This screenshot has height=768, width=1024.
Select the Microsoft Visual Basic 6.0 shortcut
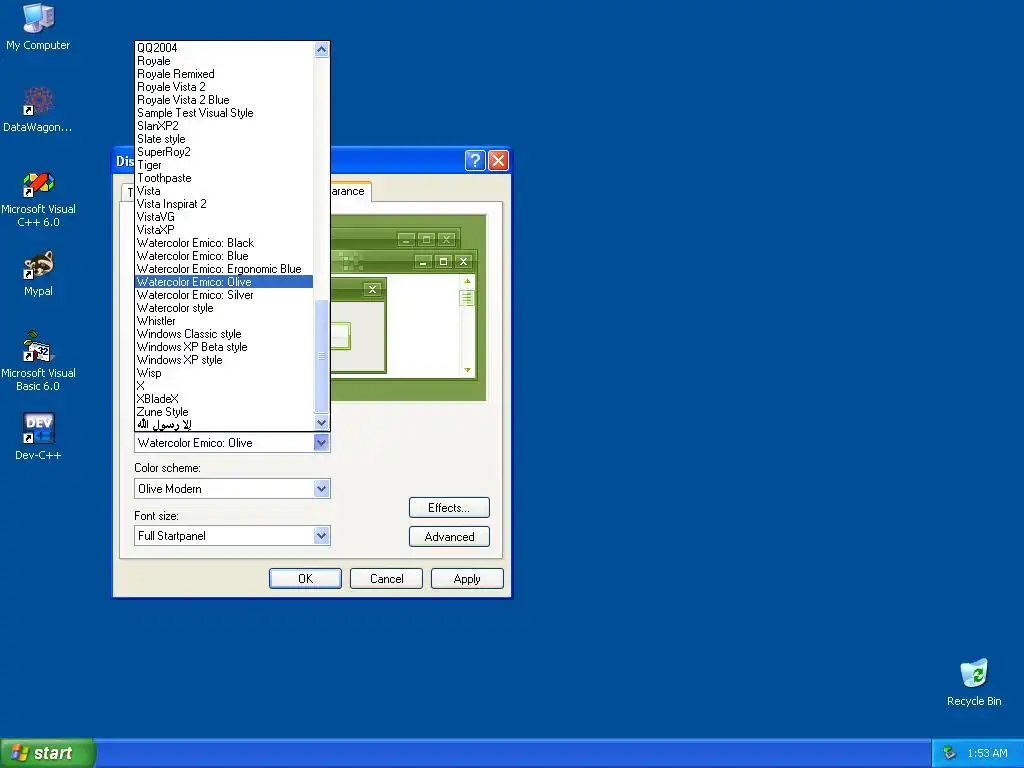[x=38, y=361]
